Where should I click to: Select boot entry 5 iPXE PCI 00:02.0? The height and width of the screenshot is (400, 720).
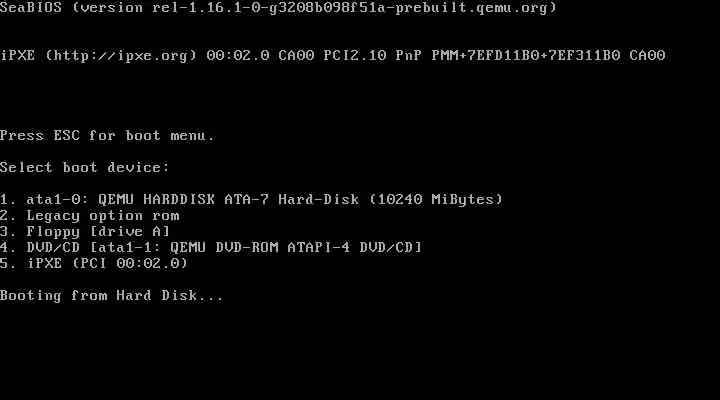tap(94, 263)
